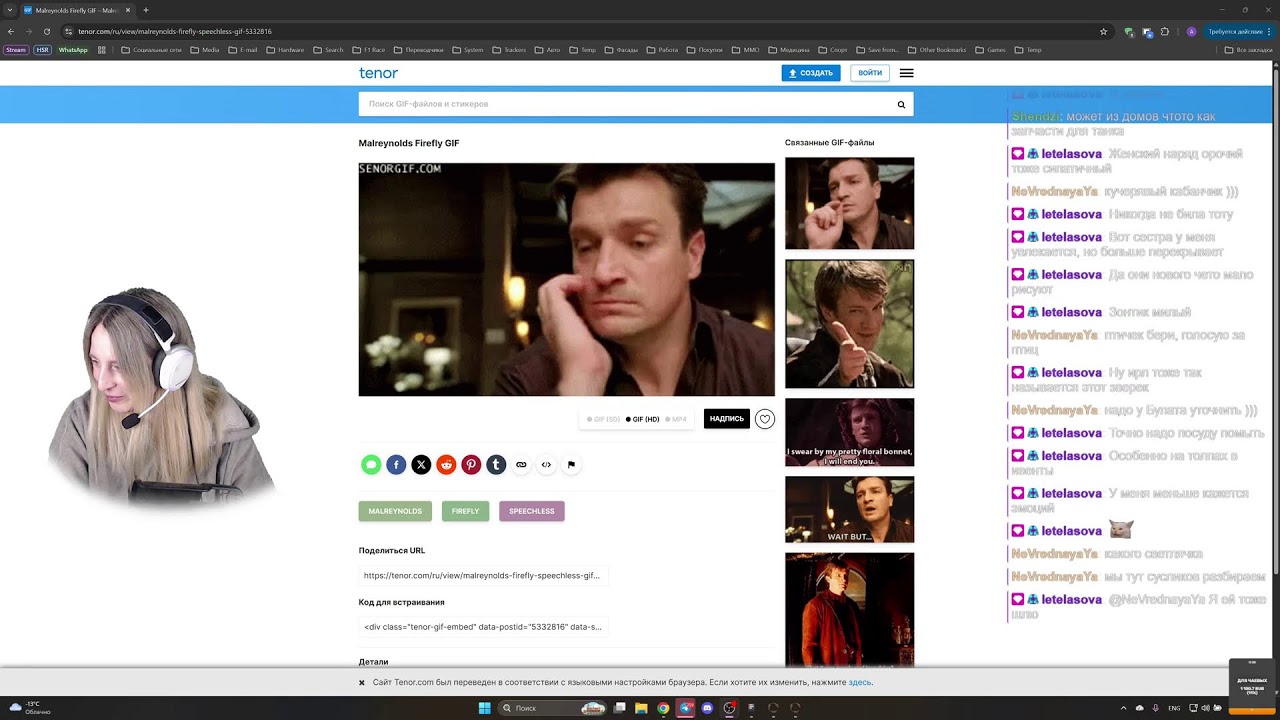Open a new browser tab
The height and width of the screenshot is (720, 1280).
146,10
